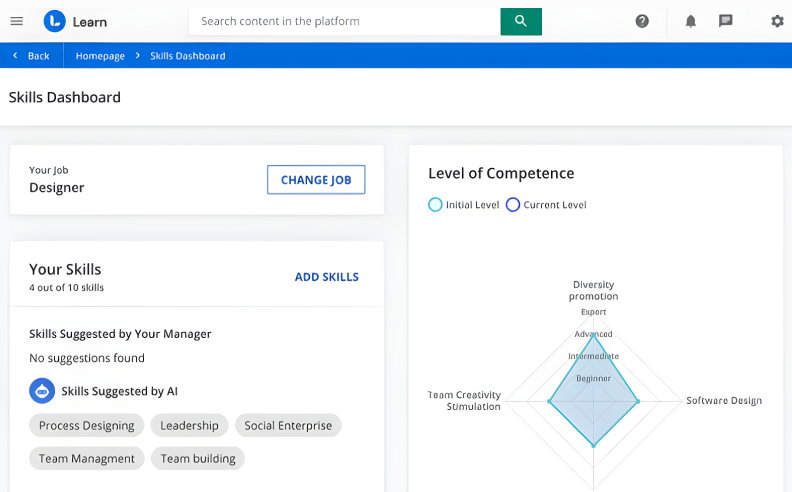Open the messages chat icon
The height and width of the screenshot is (492, 792).
tap(726, 21)
